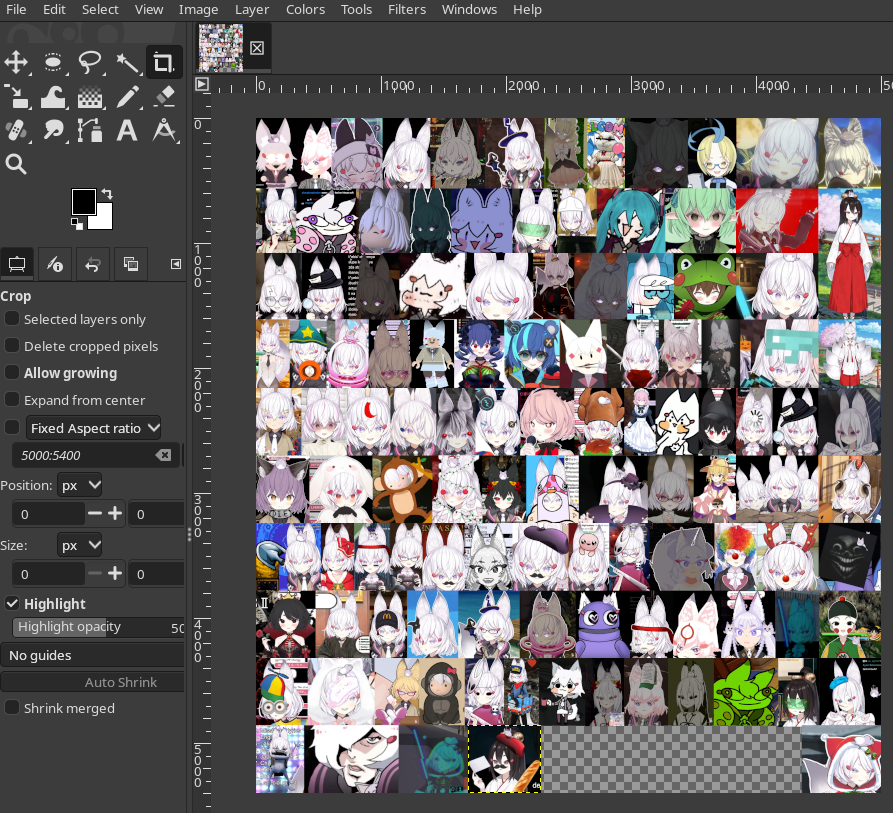Select the Eraser tool
Screen dimensions: 893x813
(x=164, y=96)
